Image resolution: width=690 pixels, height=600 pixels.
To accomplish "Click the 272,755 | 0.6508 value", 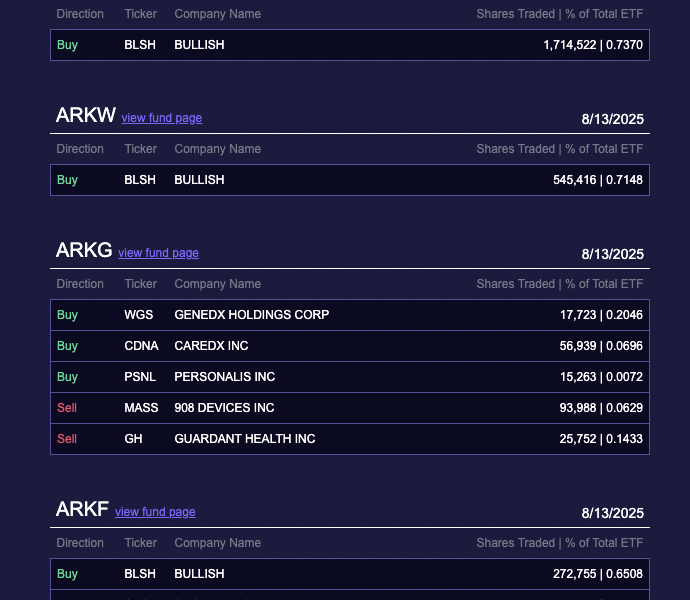I will click(x=598, y=574).
